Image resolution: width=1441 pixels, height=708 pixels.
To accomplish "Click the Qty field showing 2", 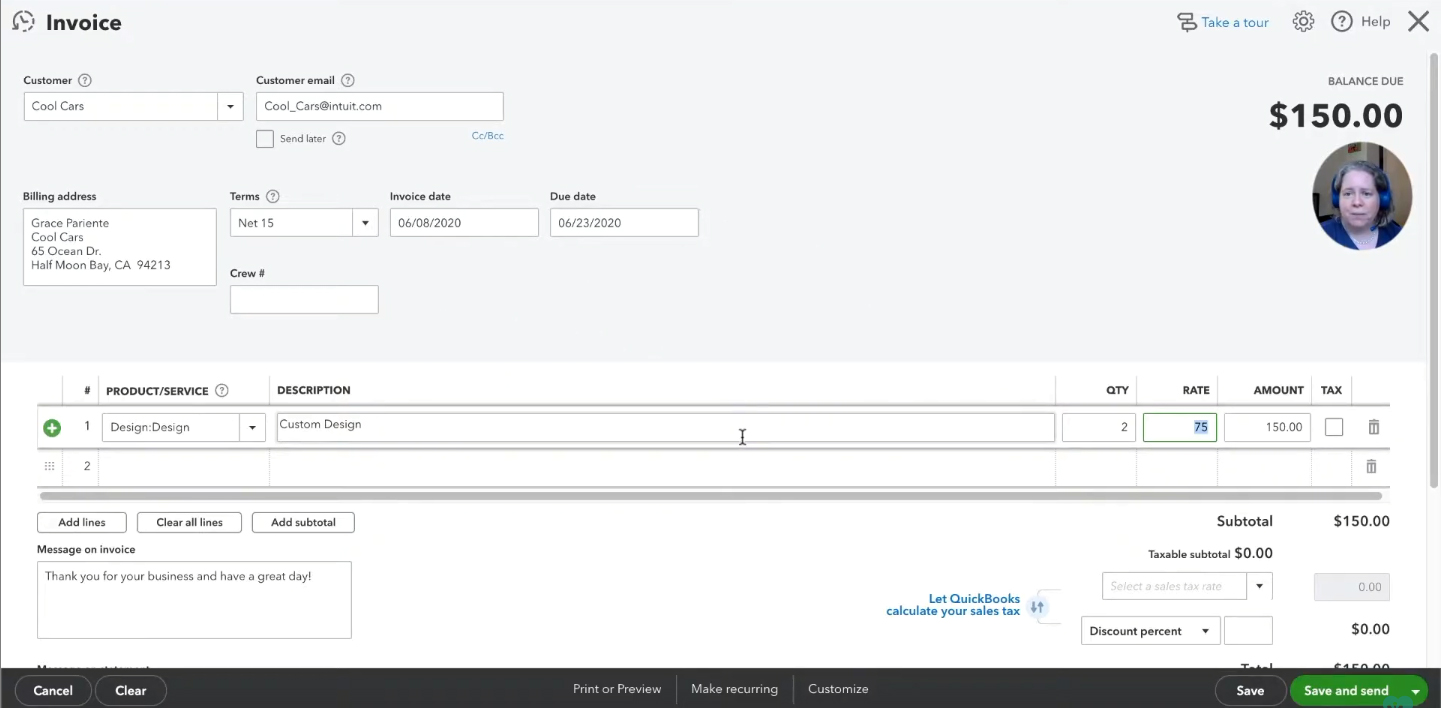I will pyautogui.click(x=1099, y=427).
